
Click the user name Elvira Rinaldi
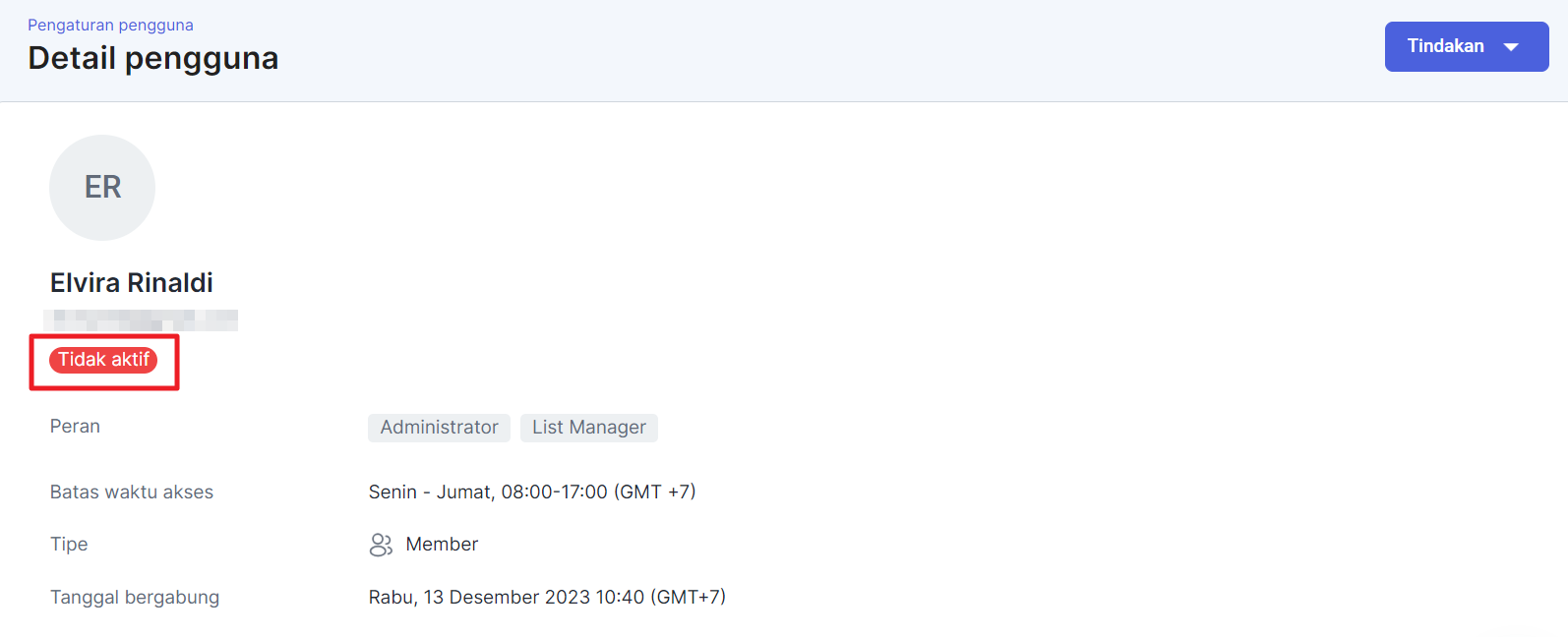(132, 283)
